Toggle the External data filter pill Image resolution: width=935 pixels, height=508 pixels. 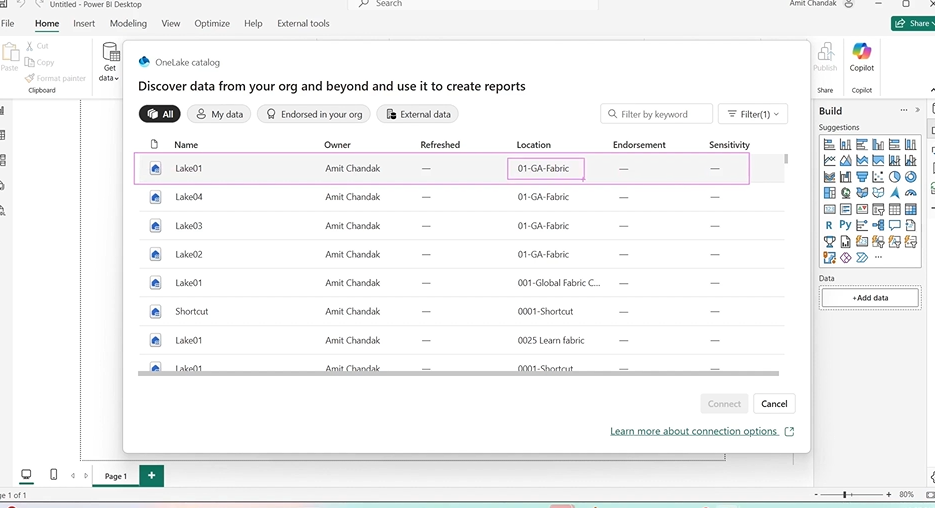point(417,114)
